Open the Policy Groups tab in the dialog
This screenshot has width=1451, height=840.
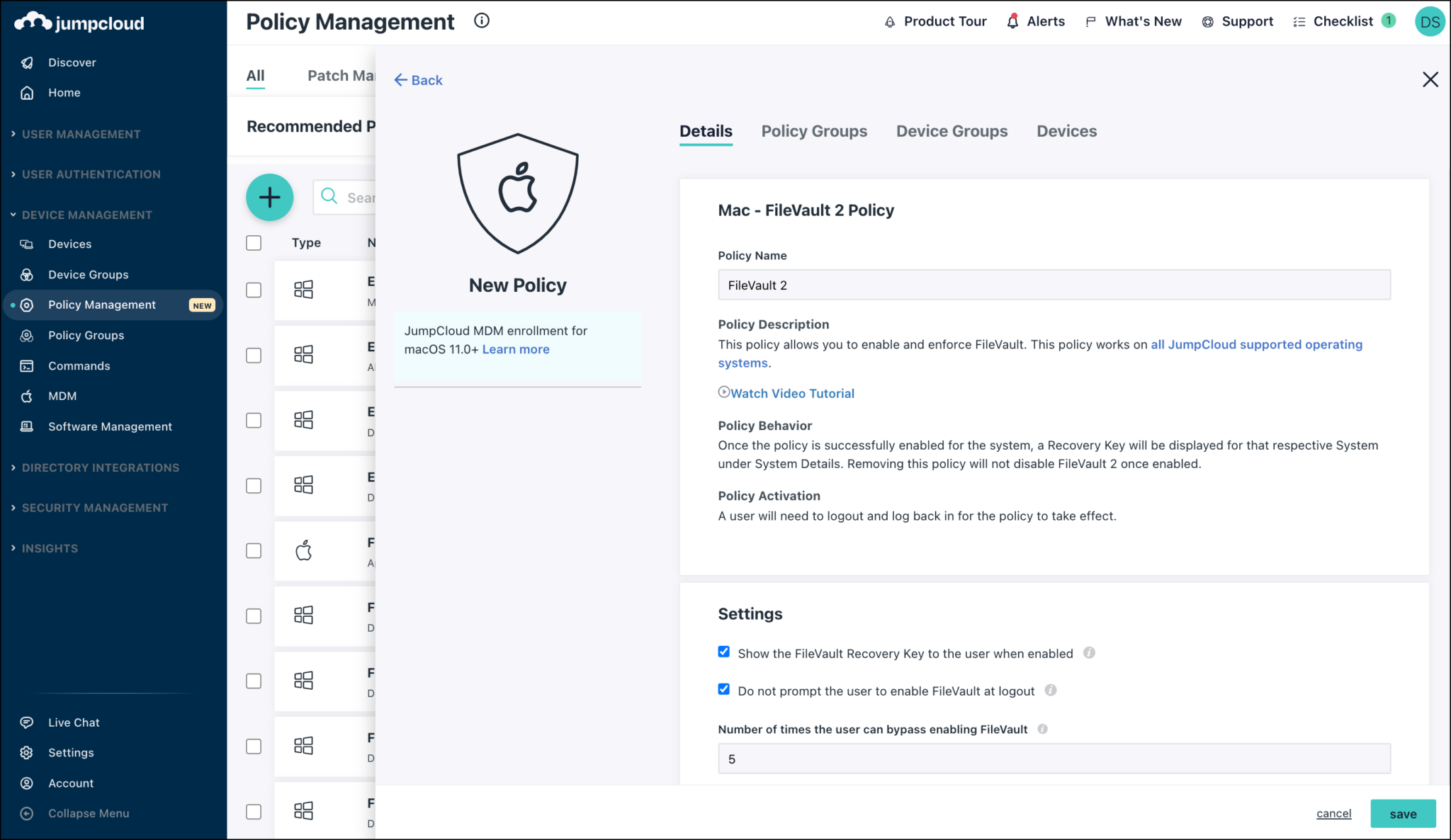click(814, 131)
